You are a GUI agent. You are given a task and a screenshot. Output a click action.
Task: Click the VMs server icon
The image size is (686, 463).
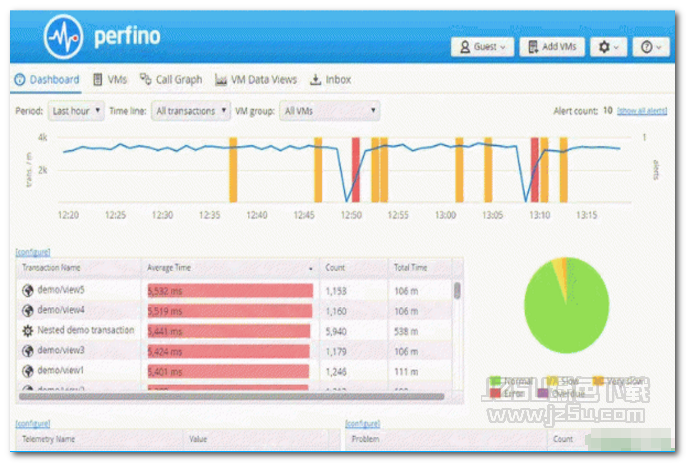coord(98,80)
